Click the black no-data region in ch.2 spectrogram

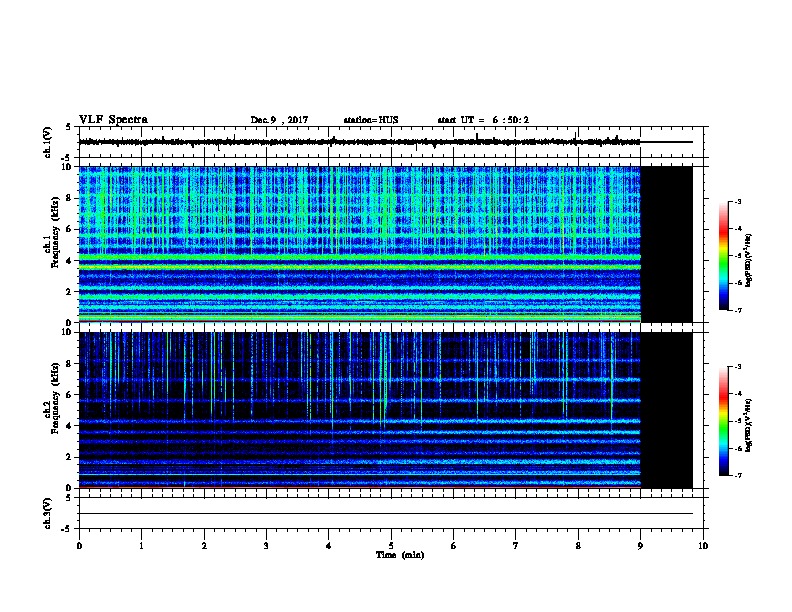(x=667, y=410)
